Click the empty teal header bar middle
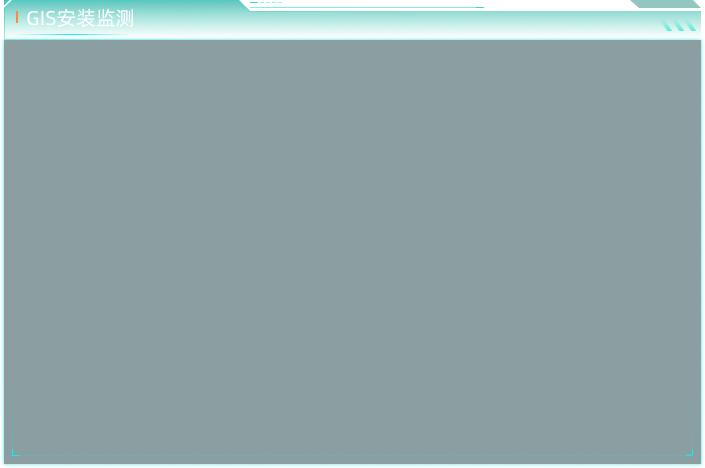 (x=450, y=25)
